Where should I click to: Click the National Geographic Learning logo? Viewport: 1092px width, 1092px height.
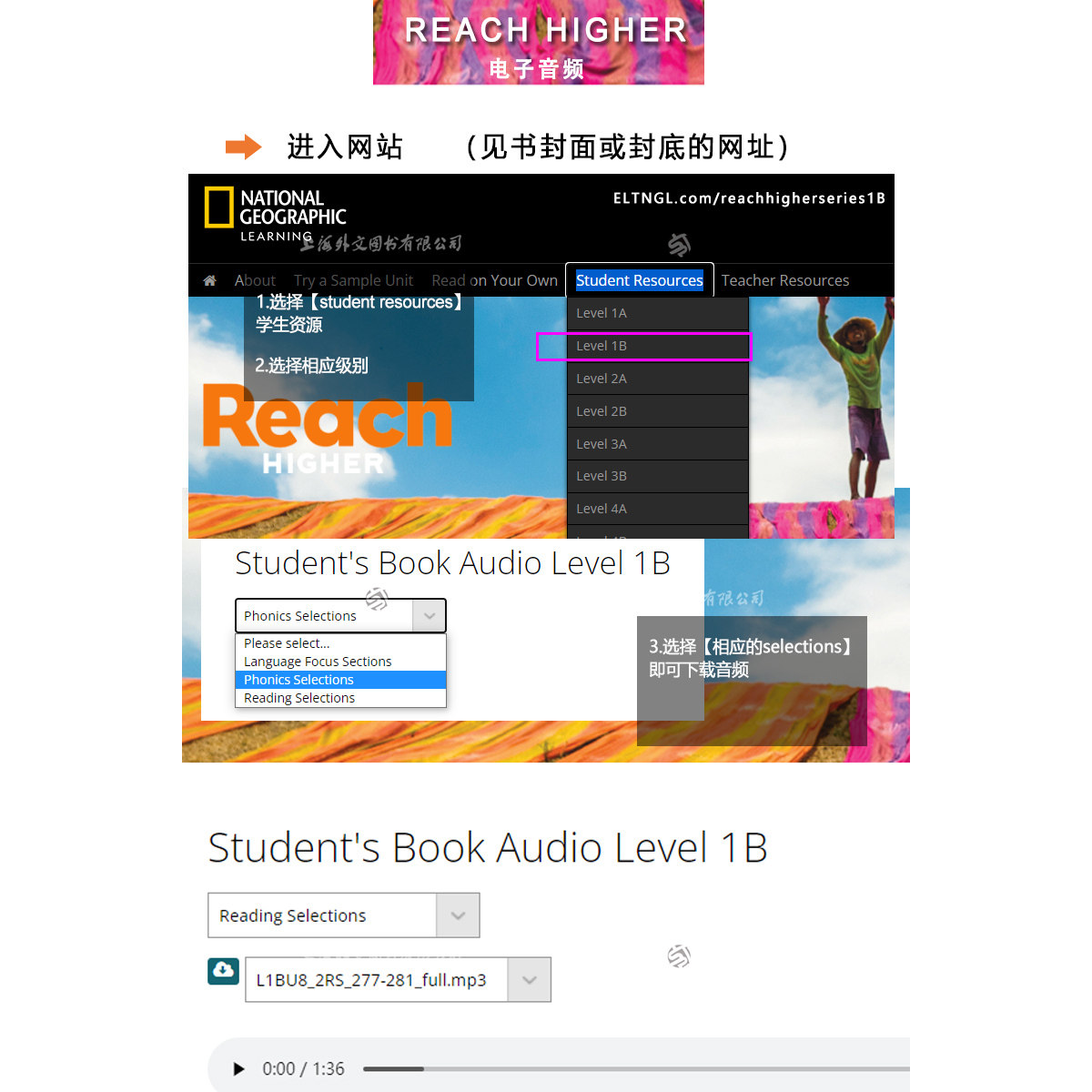275,214
